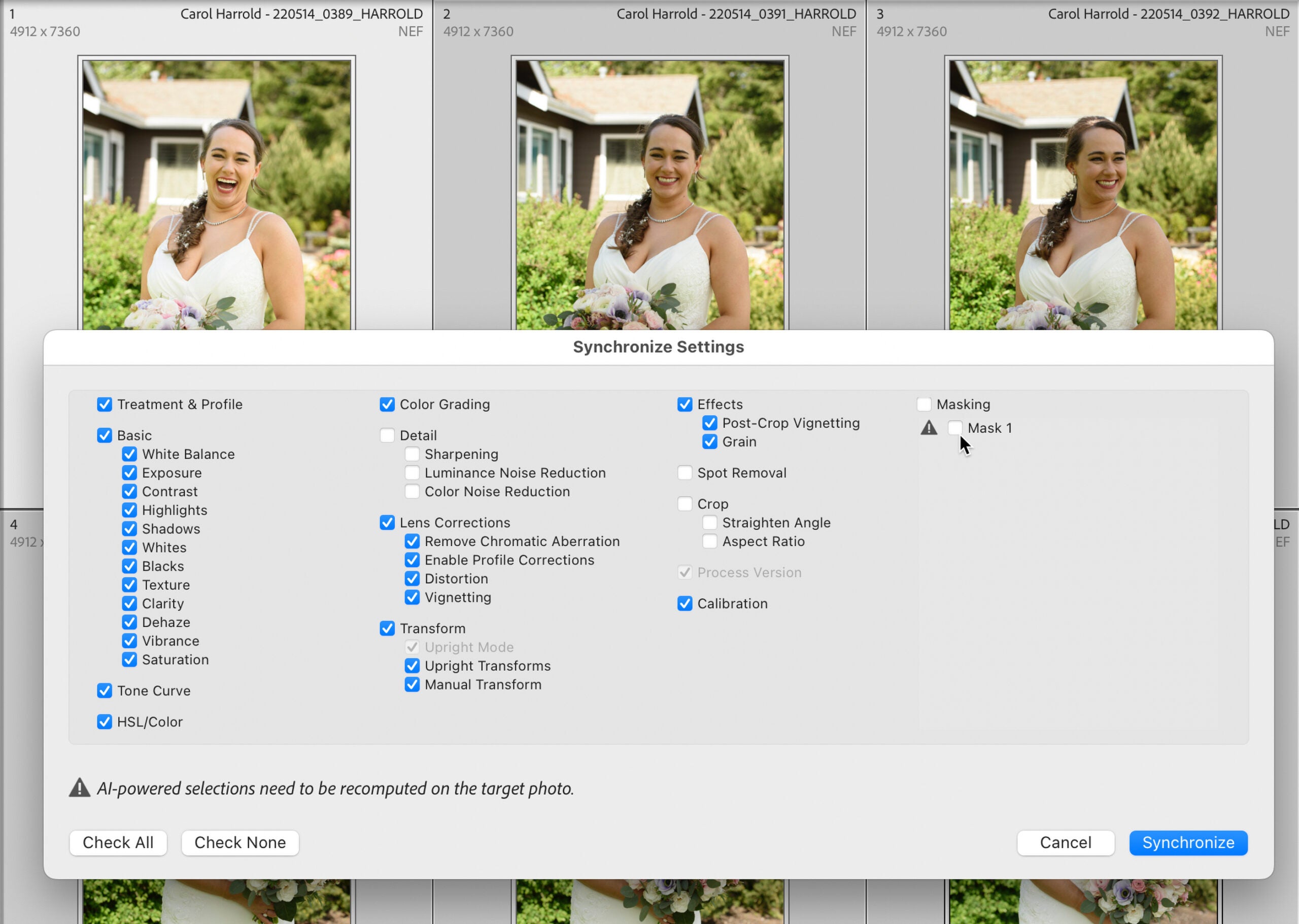Screen dimensions: 1299x924
Task: Uncheck the Contrast checkbox
Action: 130,492
